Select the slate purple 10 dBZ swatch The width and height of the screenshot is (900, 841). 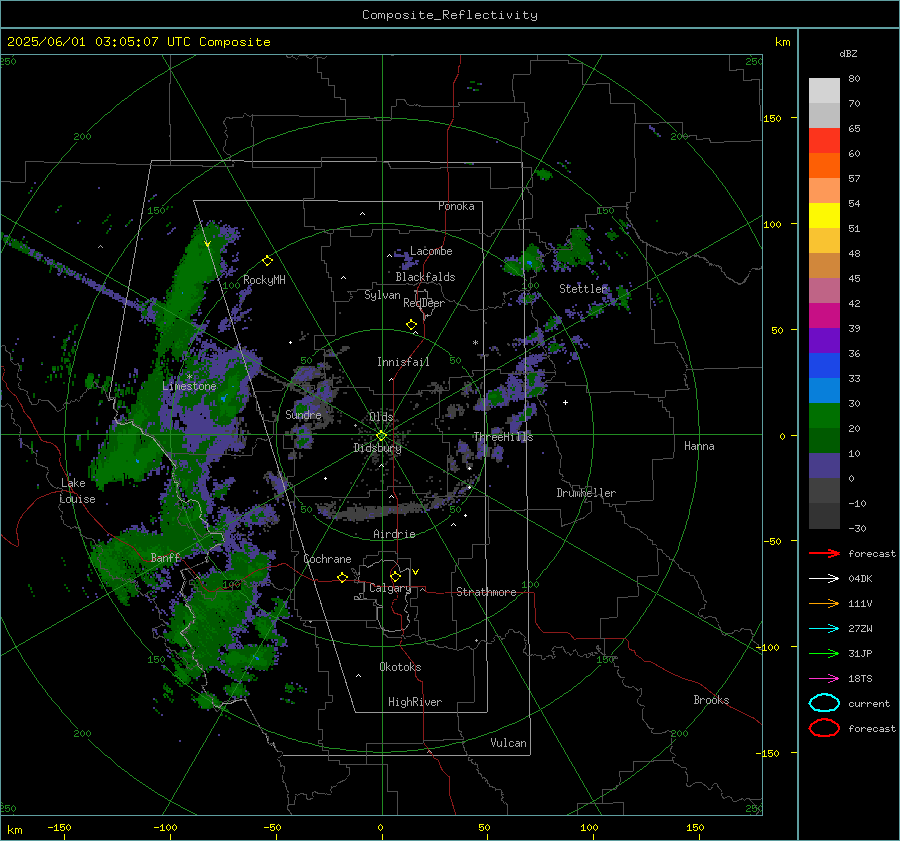click(x=824, y=466)
